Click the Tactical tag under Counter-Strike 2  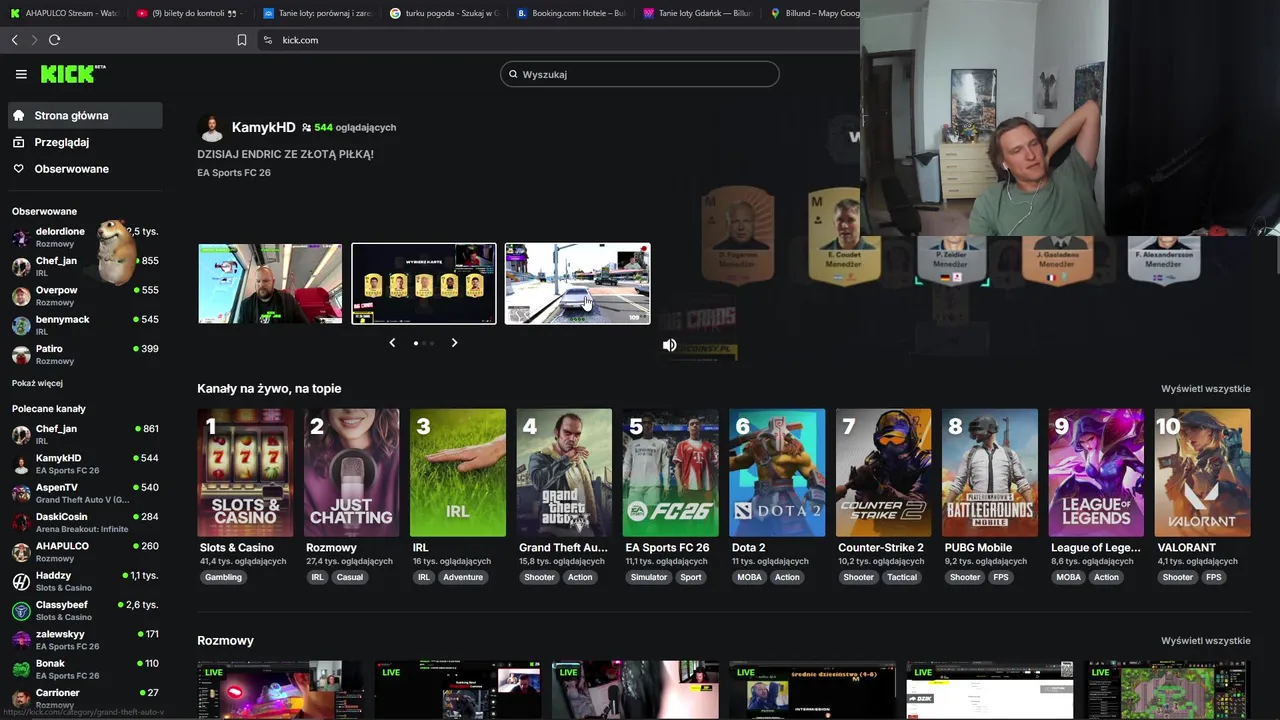point(902,577)
